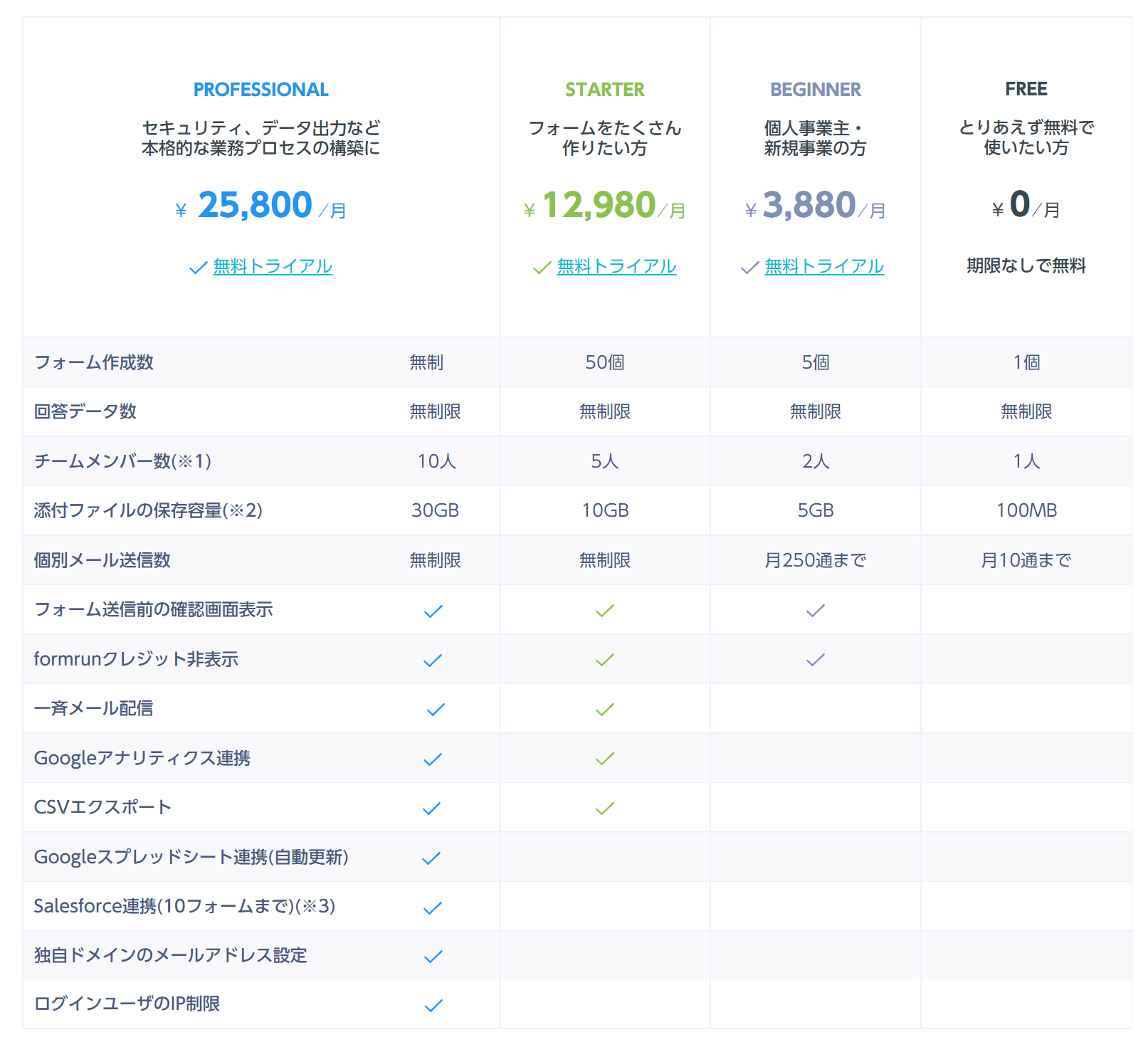Viewport: 1148px width, 1037px height.
Task: Click Professional checkmark for Salesforce連携 row
Action: click(433, 907)
